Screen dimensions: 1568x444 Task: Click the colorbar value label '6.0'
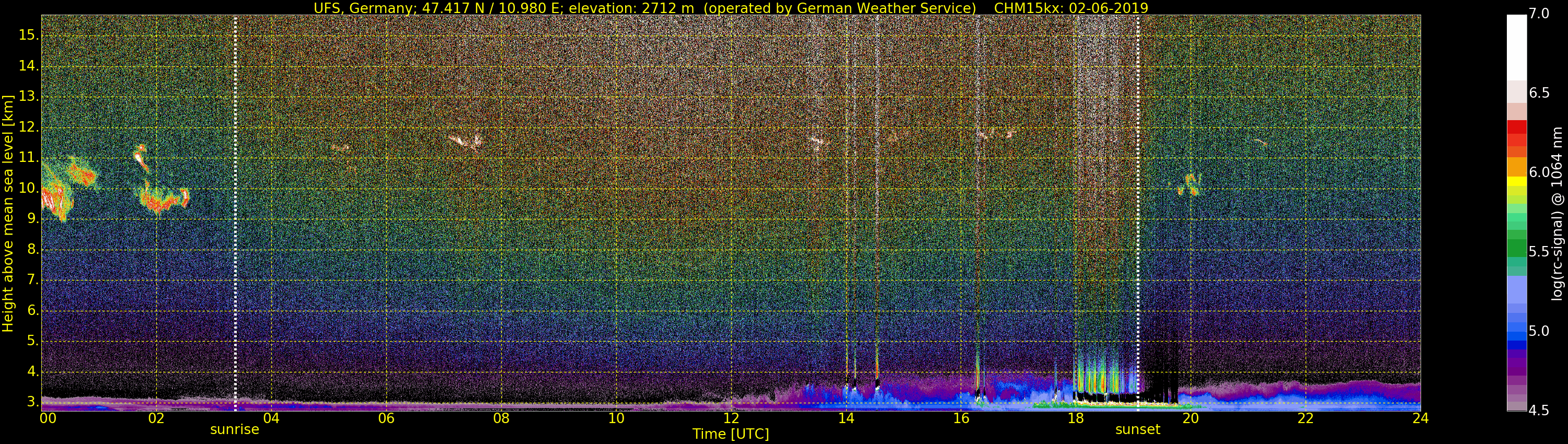(1539, 172)
